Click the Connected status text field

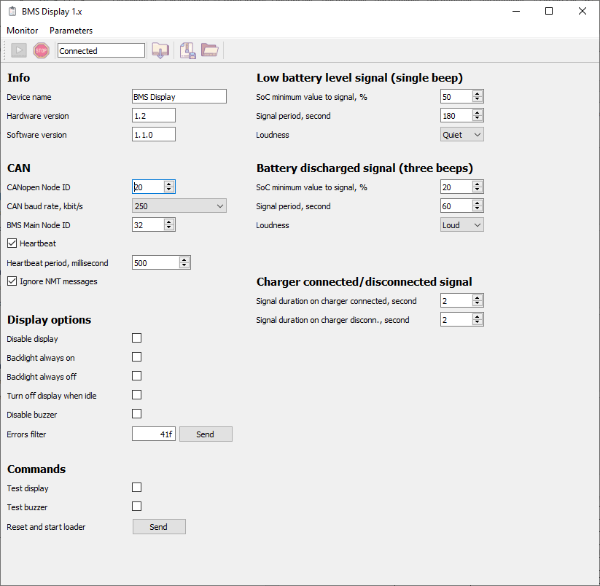tap(101, 51)
